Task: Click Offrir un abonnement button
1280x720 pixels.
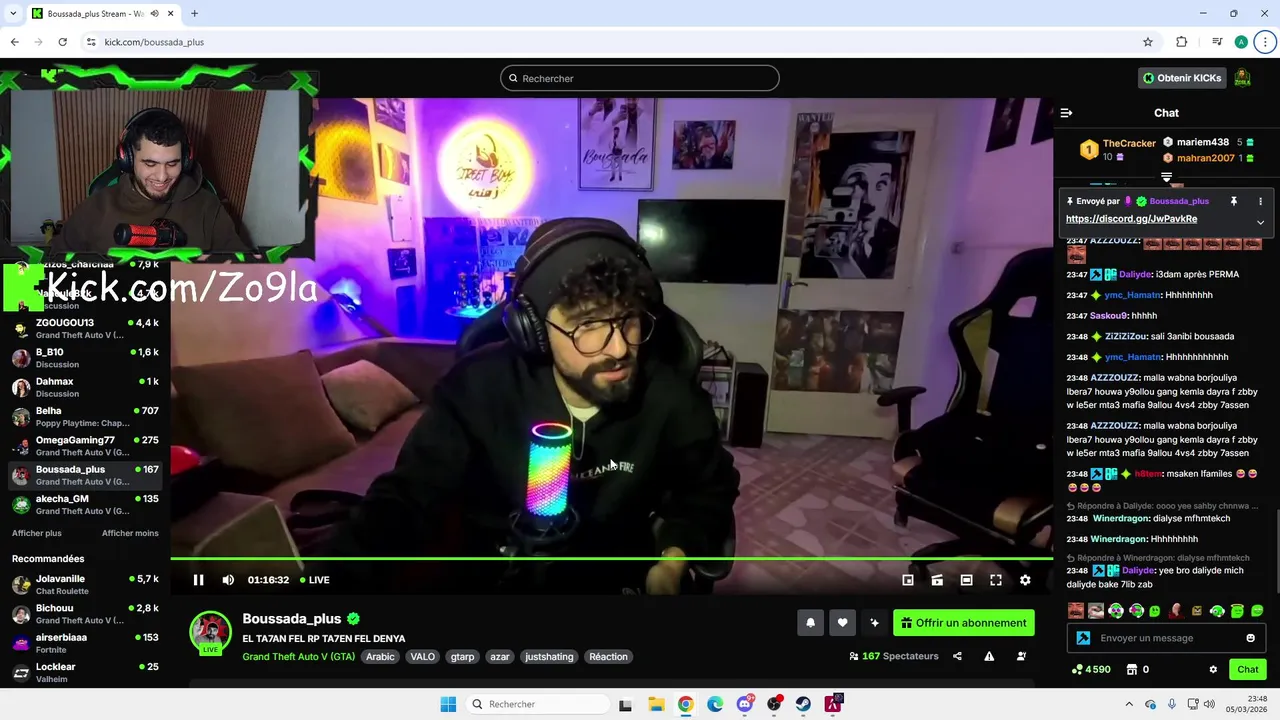Action: (964, 623)
